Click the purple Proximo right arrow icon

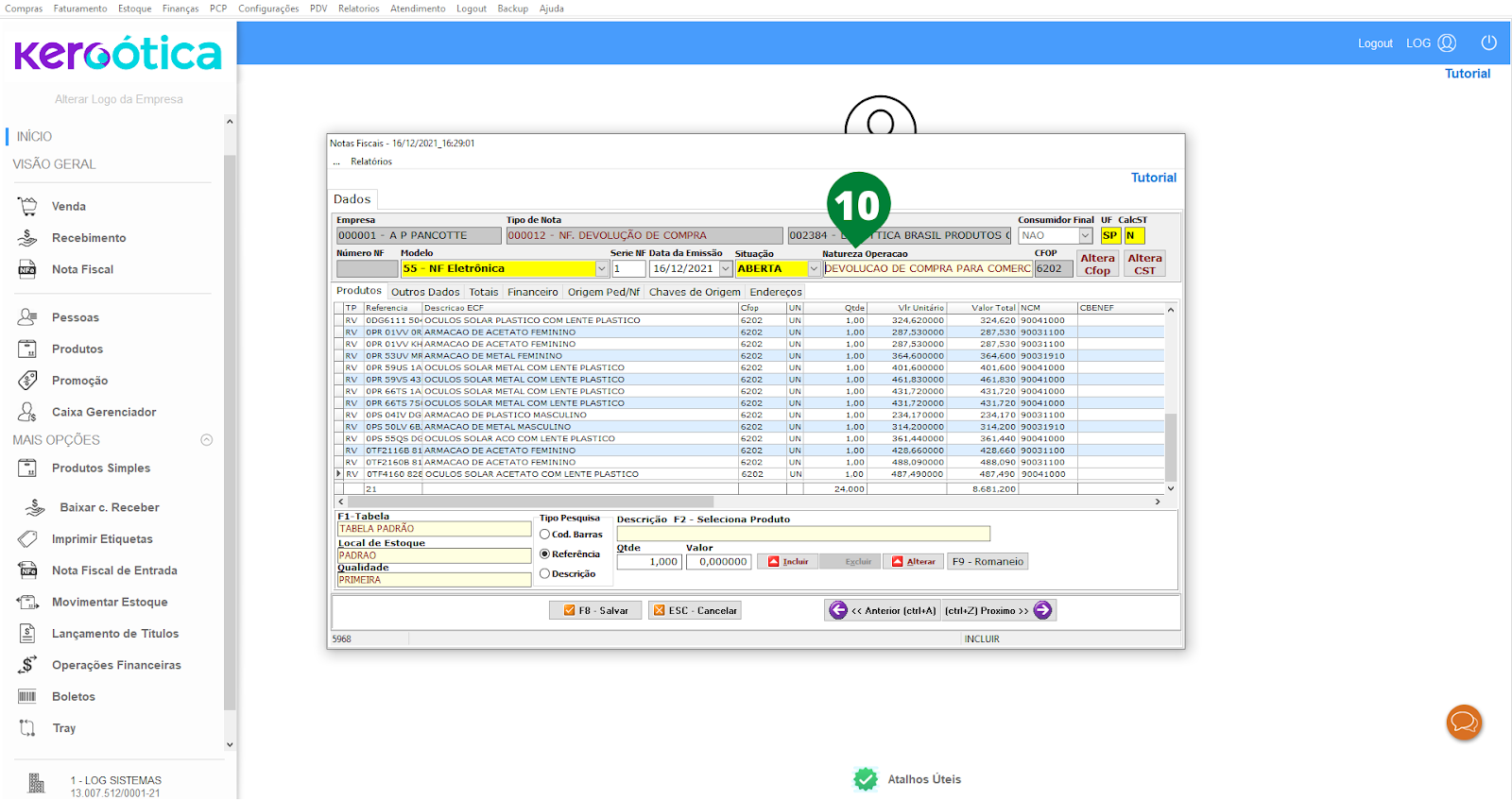pos(1042,610)
